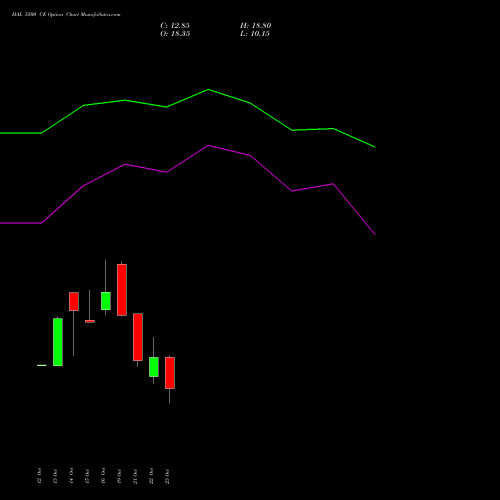500x500 pixels.
Task: Click the close value C: 12.85
Action: point(175,26)
